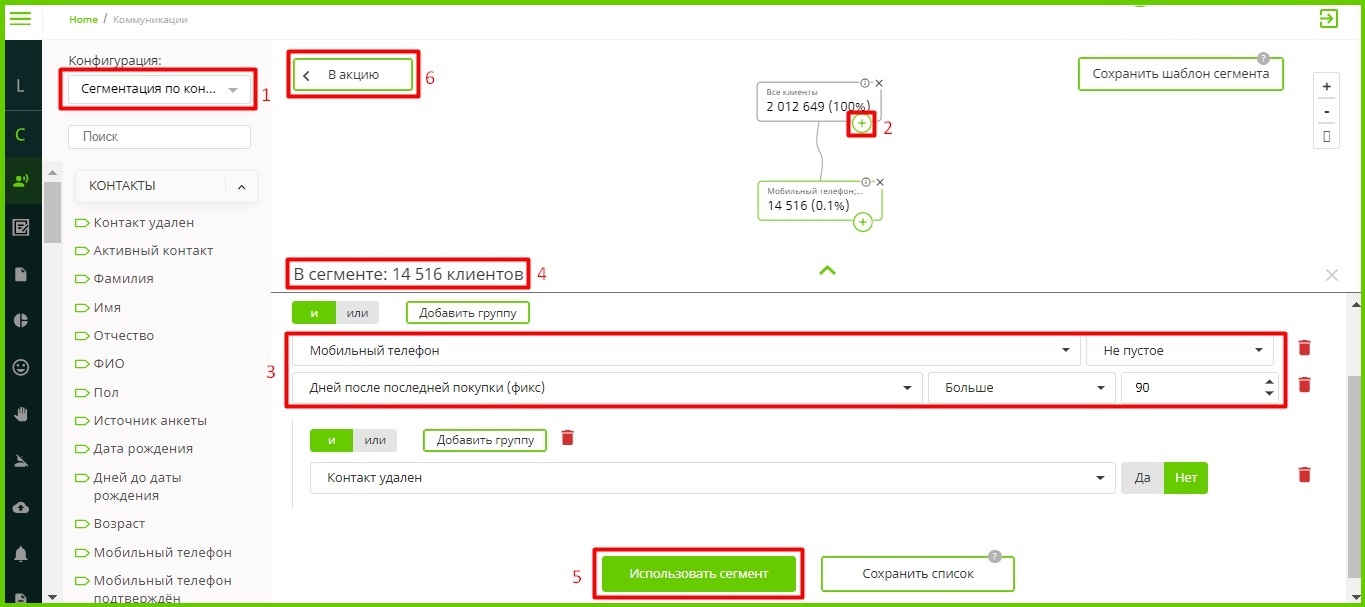The height and width of the screenshot is (607, 1365).
Task: Click the Поиск search field
Action: [159, 137]
